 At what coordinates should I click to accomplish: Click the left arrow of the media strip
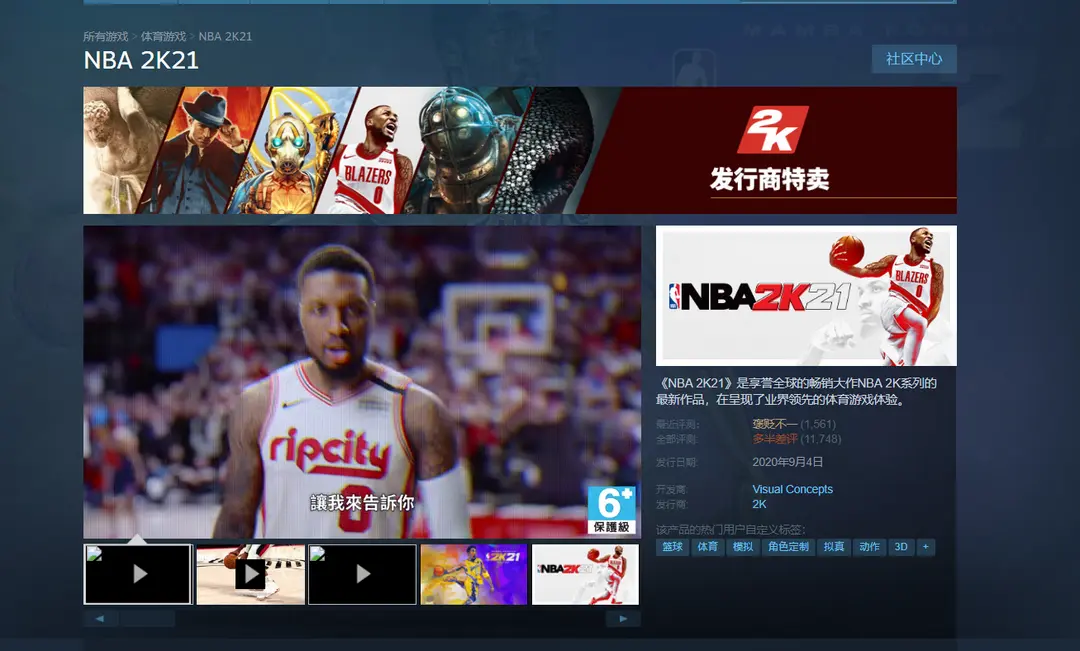point(100,619)
